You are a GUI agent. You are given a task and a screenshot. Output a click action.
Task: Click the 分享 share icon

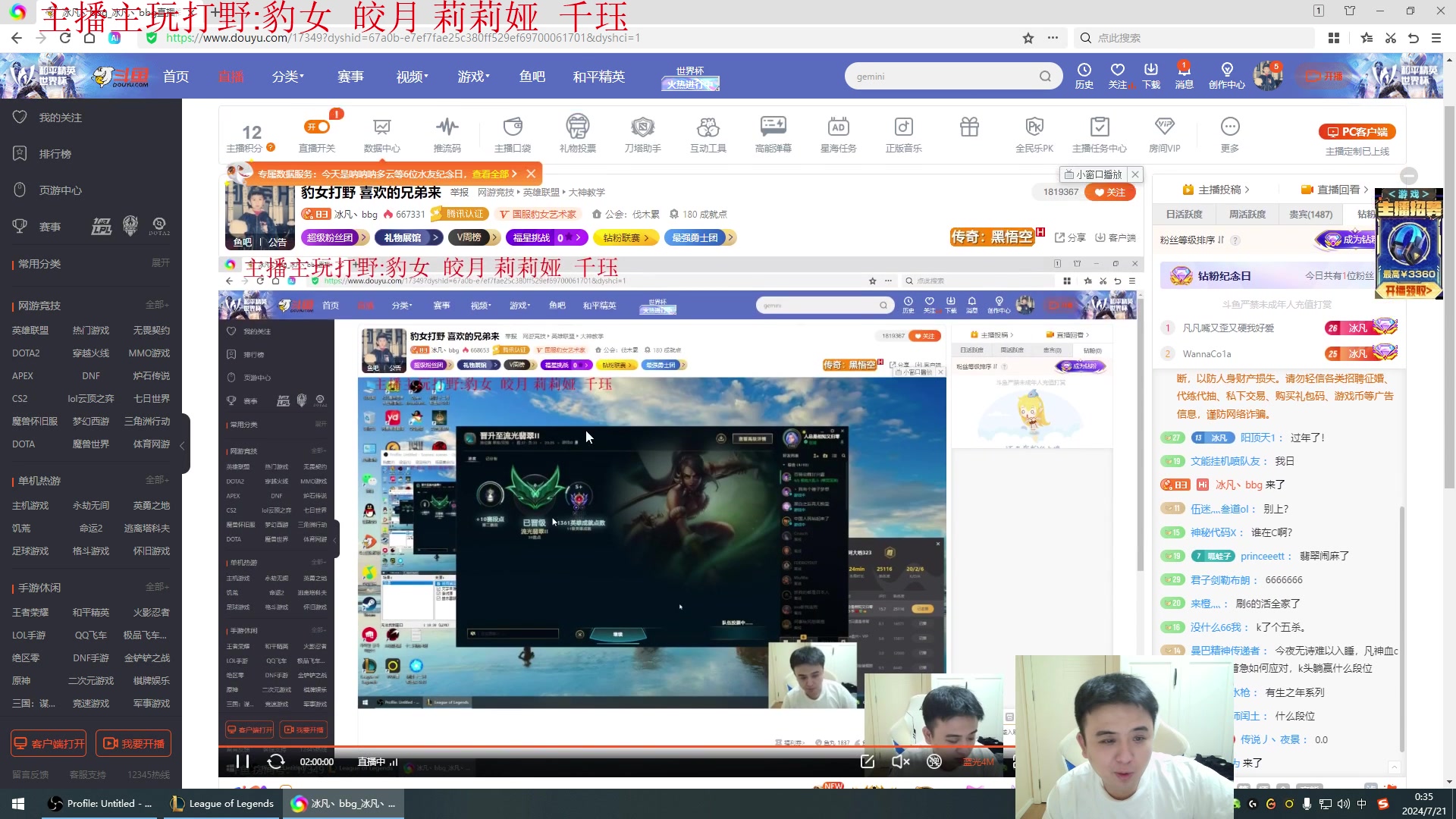click(x=1070, y=237)
